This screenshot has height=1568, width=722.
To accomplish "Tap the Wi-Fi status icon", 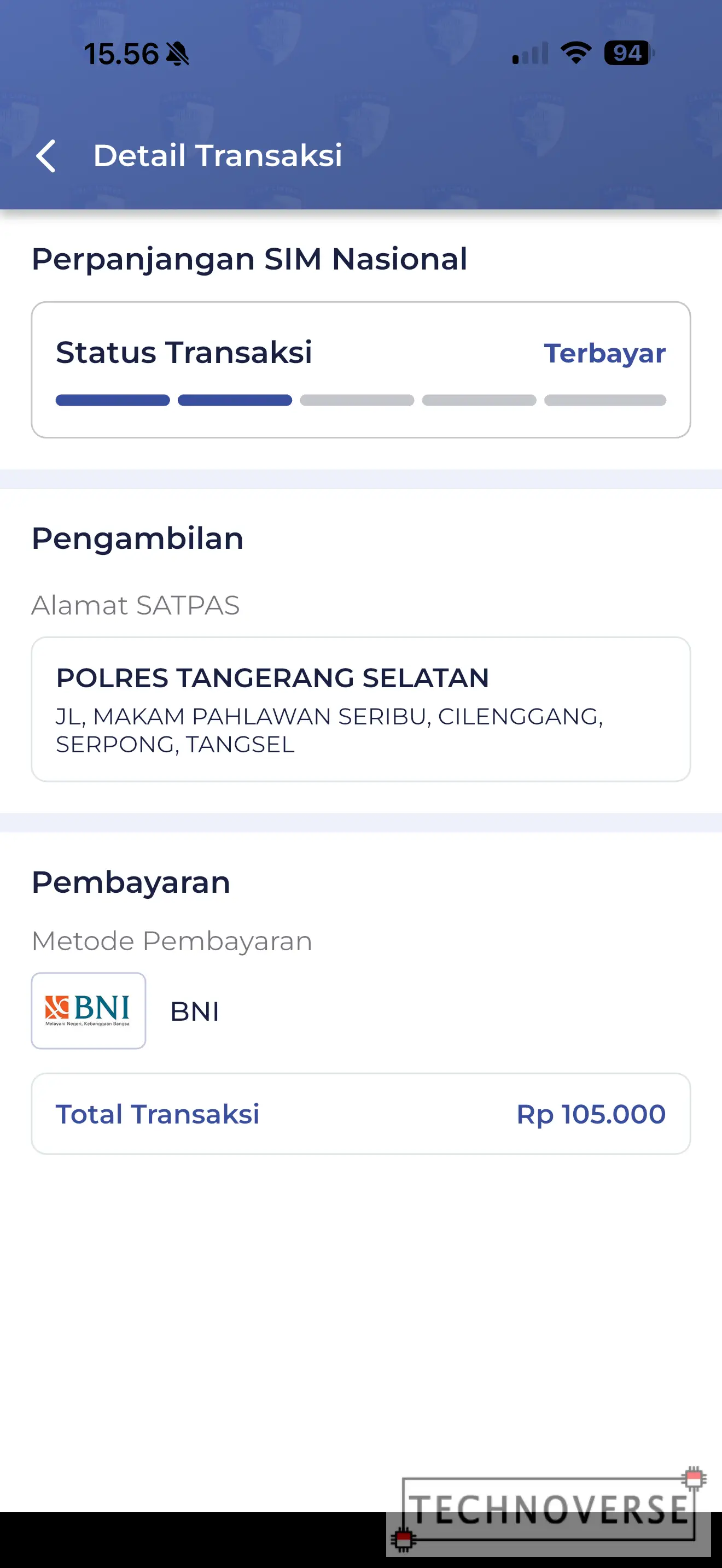I will click(575, 53).
